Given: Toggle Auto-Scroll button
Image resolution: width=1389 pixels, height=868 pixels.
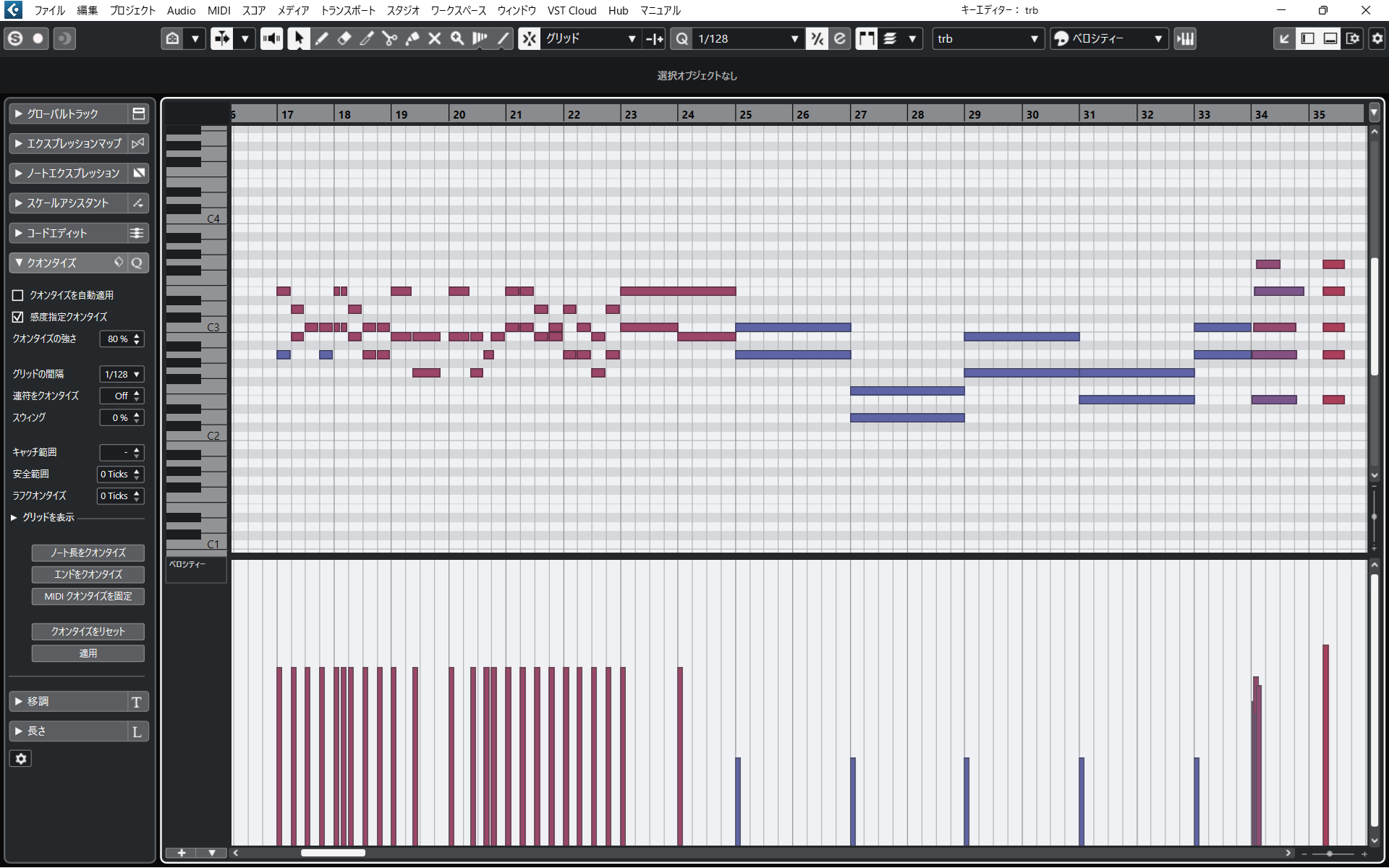Looking at the screenshot, I should 221,38.
